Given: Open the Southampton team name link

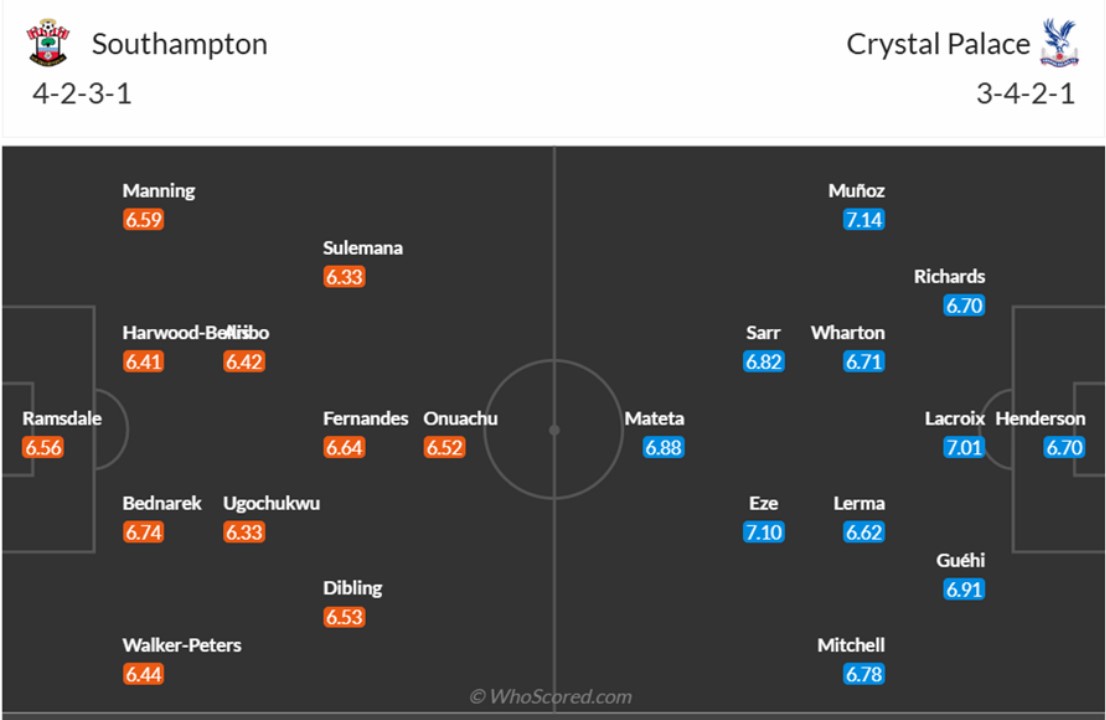Looking at the screenshot, I should coord(179,44).
